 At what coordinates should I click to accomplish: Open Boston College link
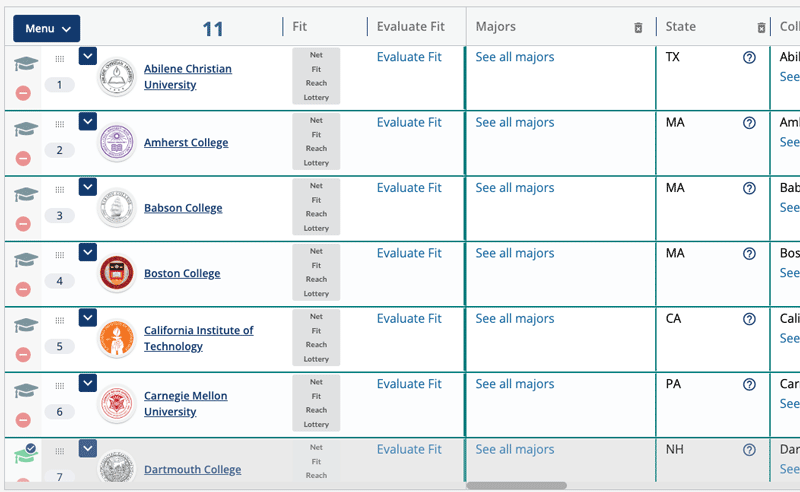coord(182,273)
